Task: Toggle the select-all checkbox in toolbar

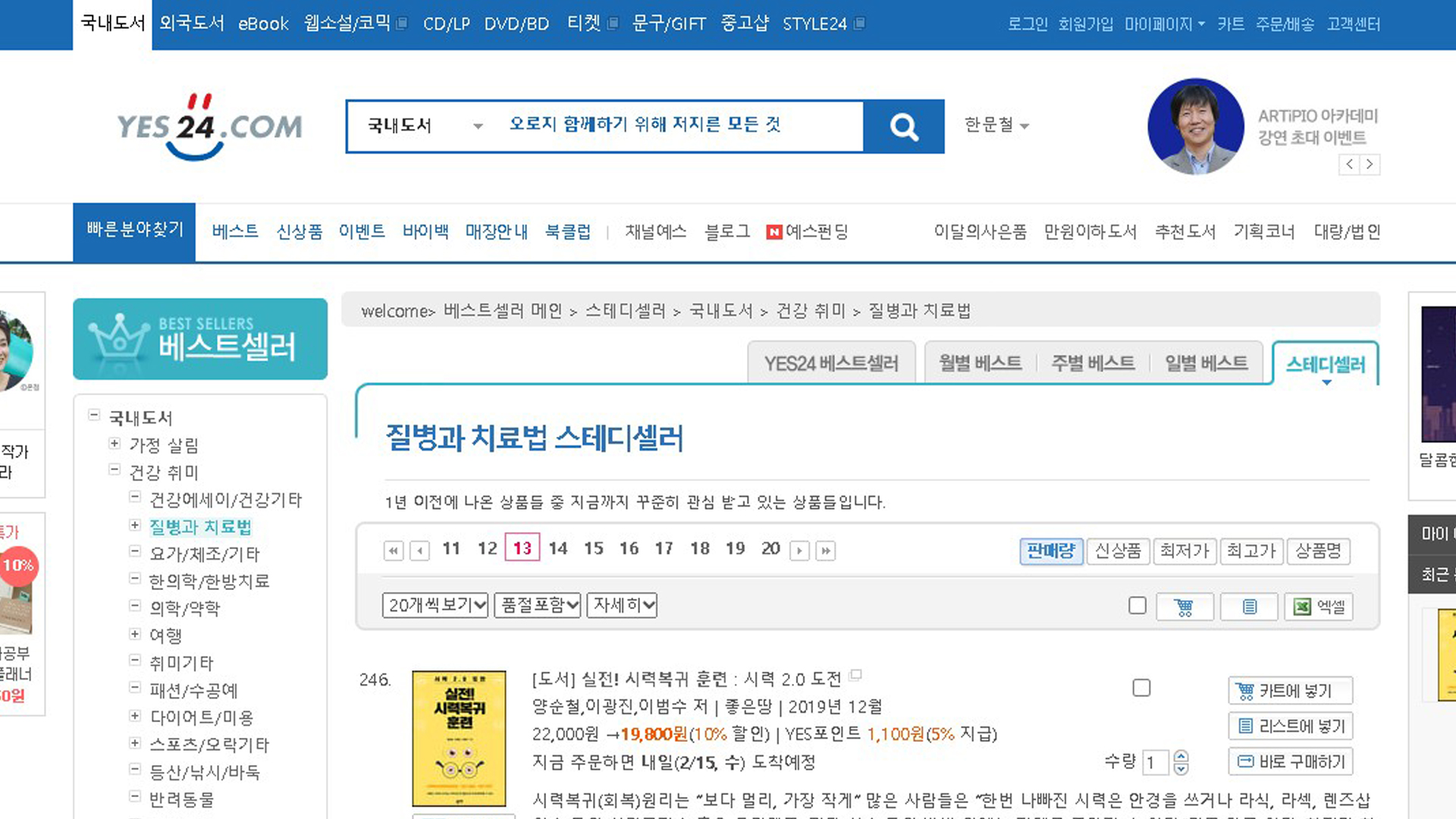Action: click(1137, 605)
